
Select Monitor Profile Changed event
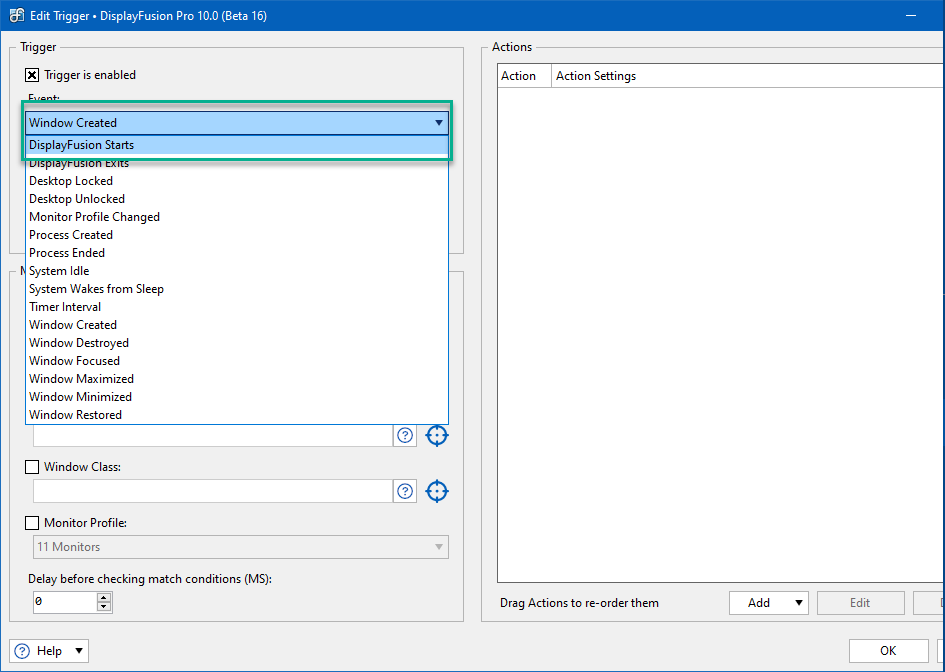click(x=237, y=217)
